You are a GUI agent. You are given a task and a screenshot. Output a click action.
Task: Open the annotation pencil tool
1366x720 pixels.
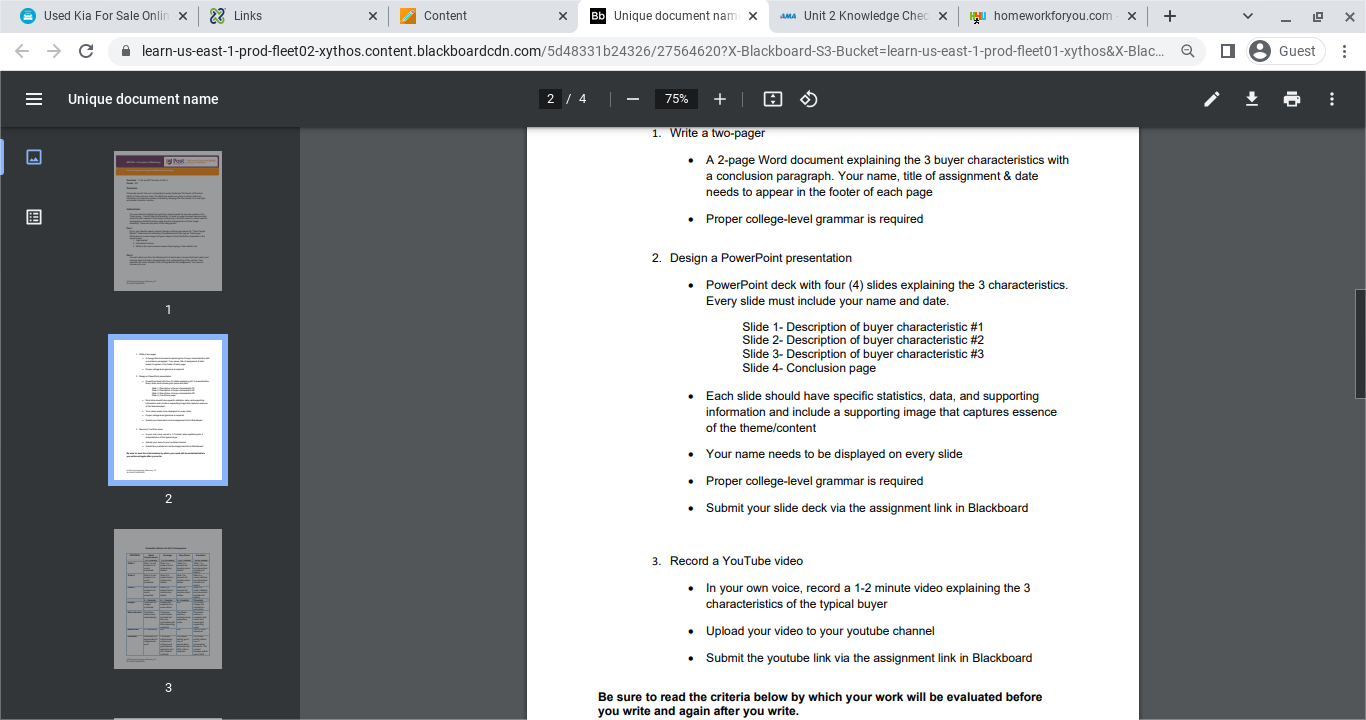coord(1212,99)
